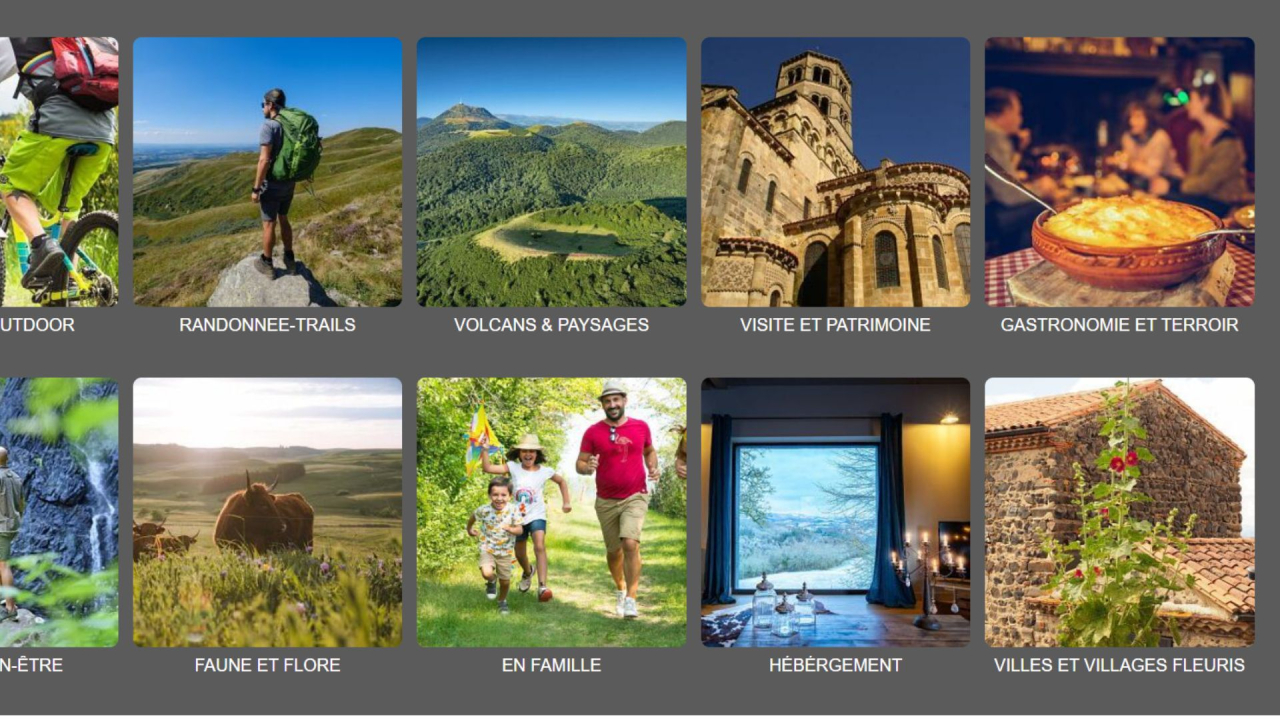Open the En Famille running family photo
1280x720 pixels.
[551, 512]
